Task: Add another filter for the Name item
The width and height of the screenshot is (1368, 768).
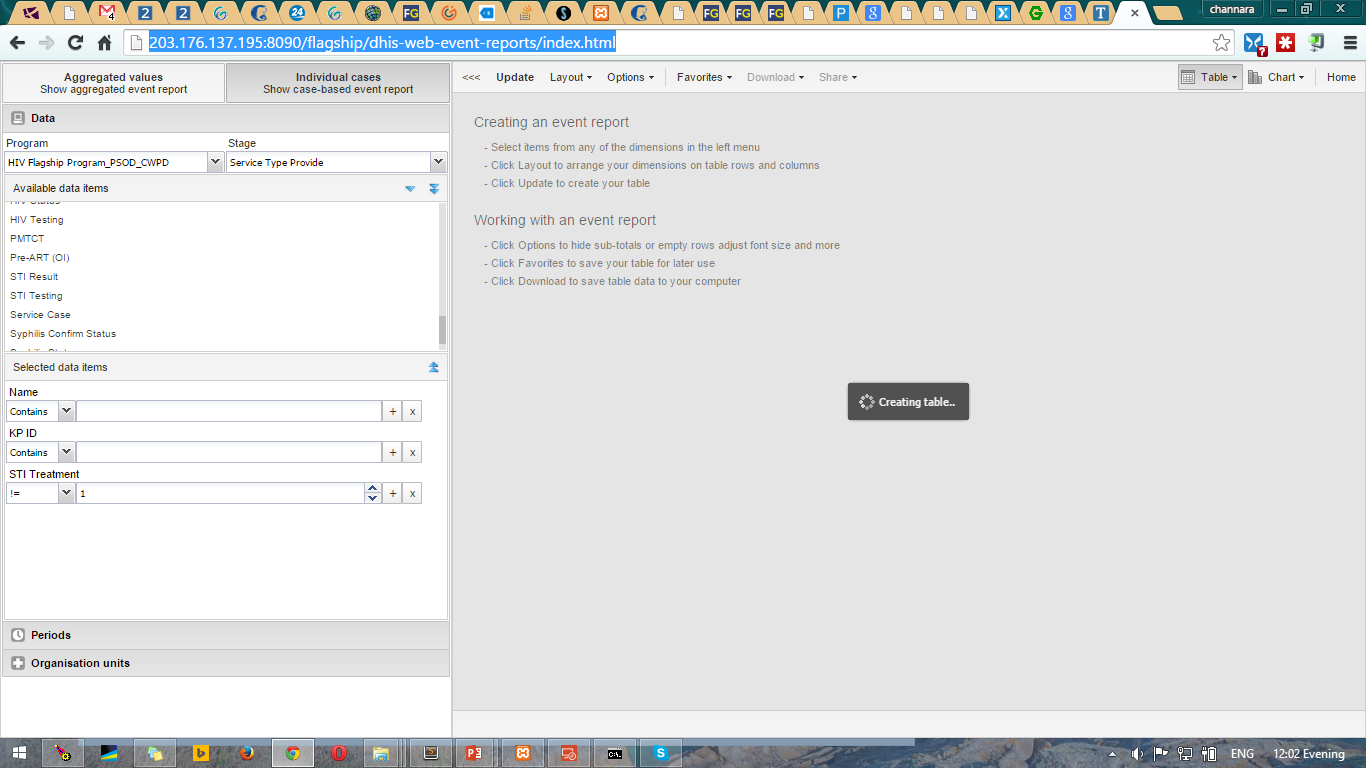Action: pos(393,411)
